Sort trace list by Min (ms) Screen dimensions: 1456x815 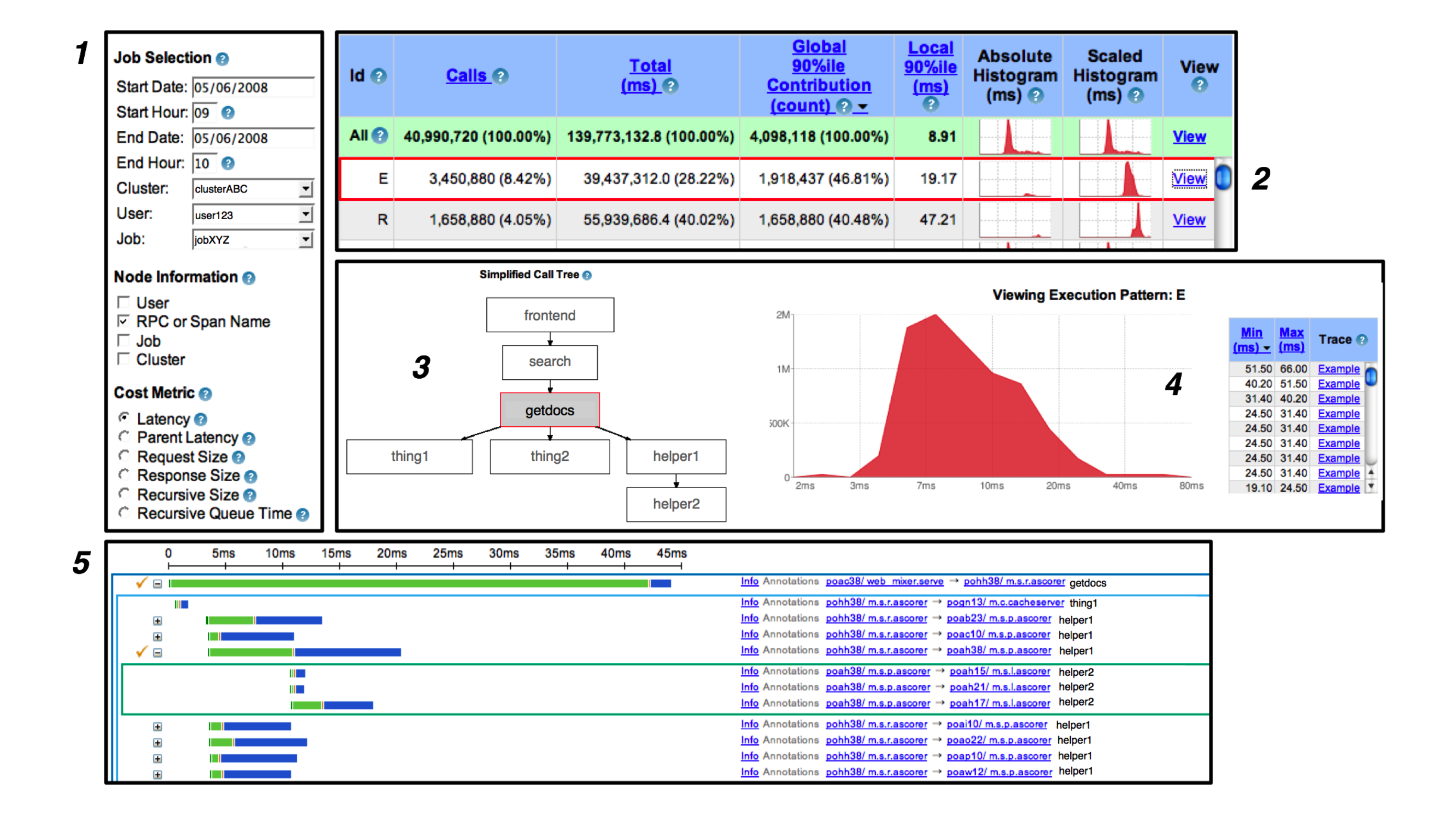(1251, 340)
